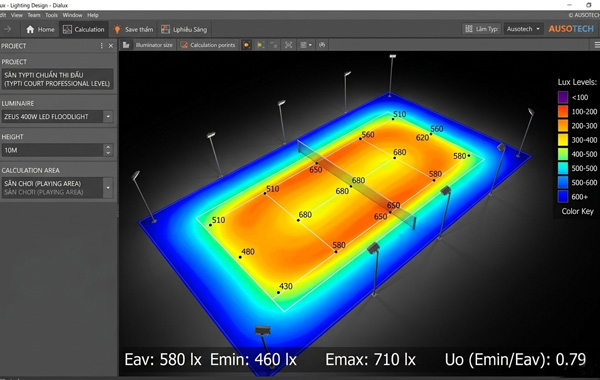Select the floodlight pole at the far left
Viewport: 600px width, 380px height.
point(143,196)
